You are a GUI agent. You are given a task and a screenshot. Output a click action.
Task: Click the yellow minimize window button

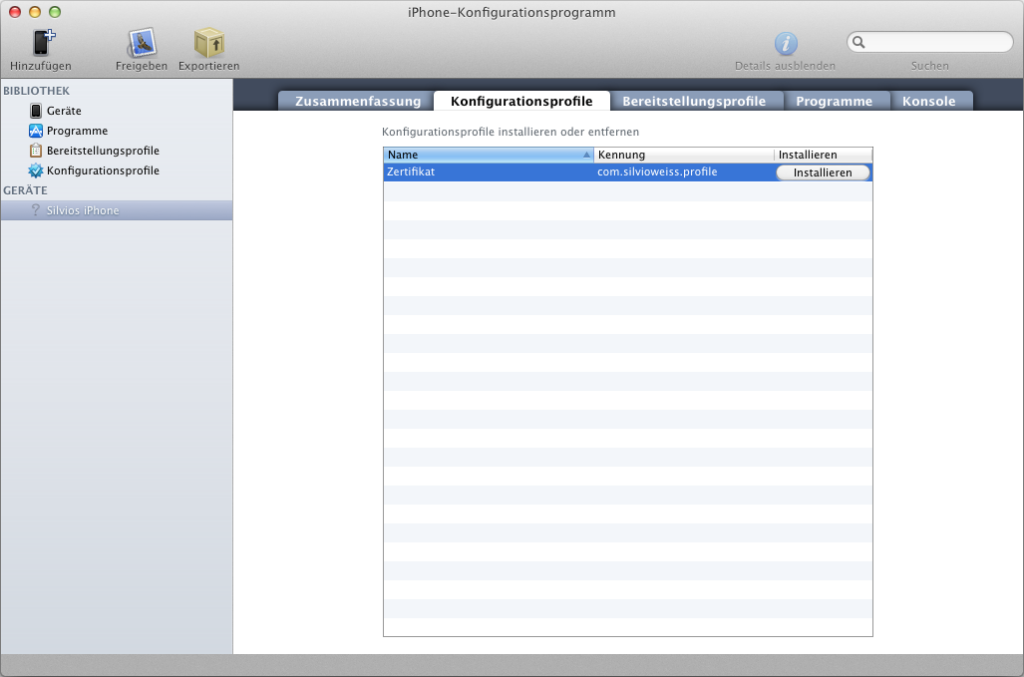tap(35, 12)
